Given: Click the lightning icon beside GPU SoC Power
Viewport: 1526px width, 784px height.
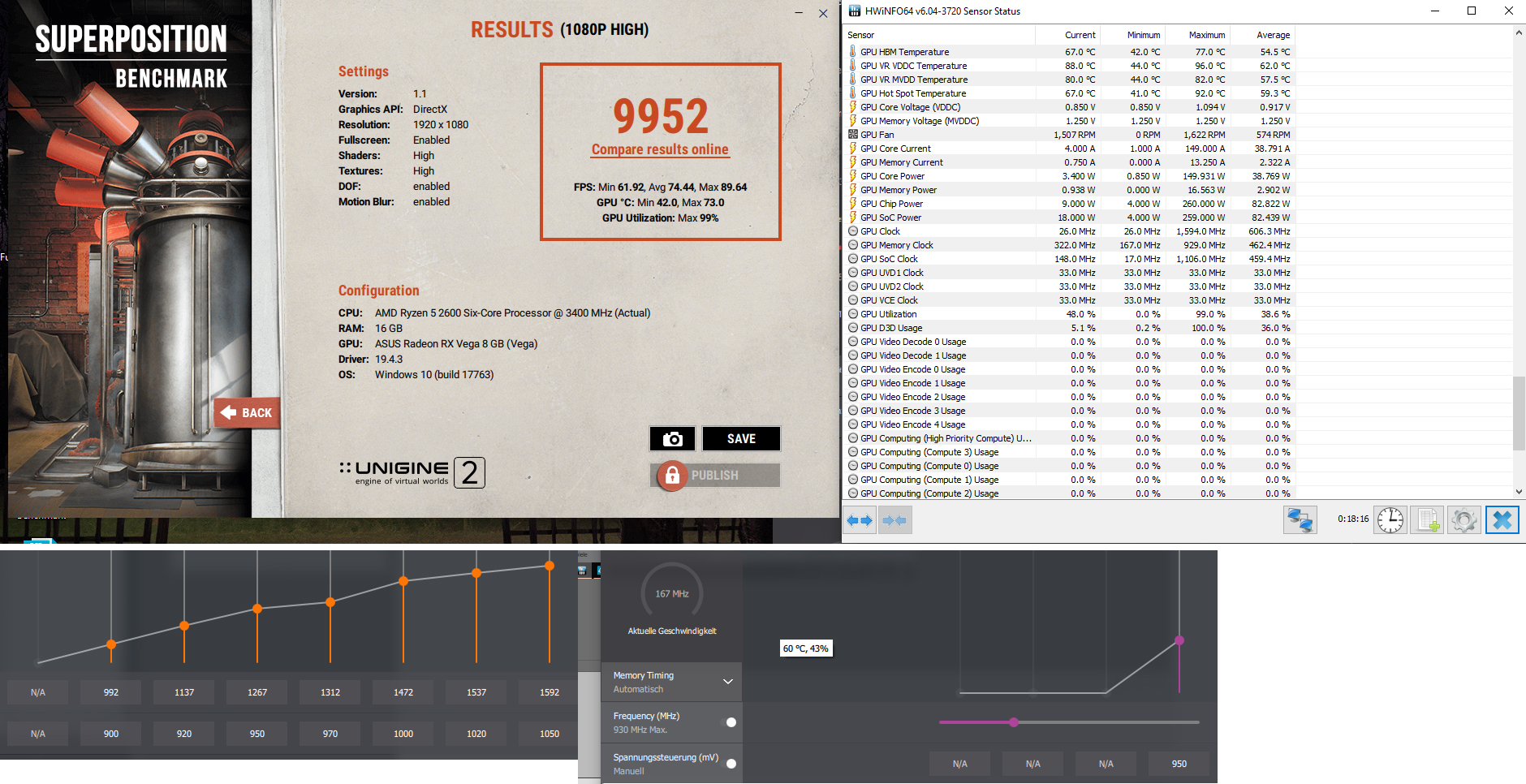Looking at the screenshot, I should coord(852,218).
